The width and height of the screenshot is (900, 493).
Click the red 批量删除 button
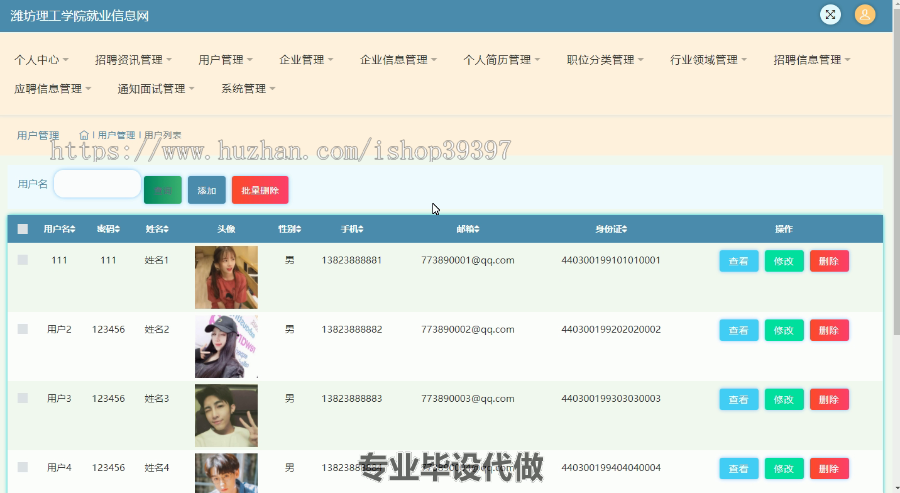(260, 190)
